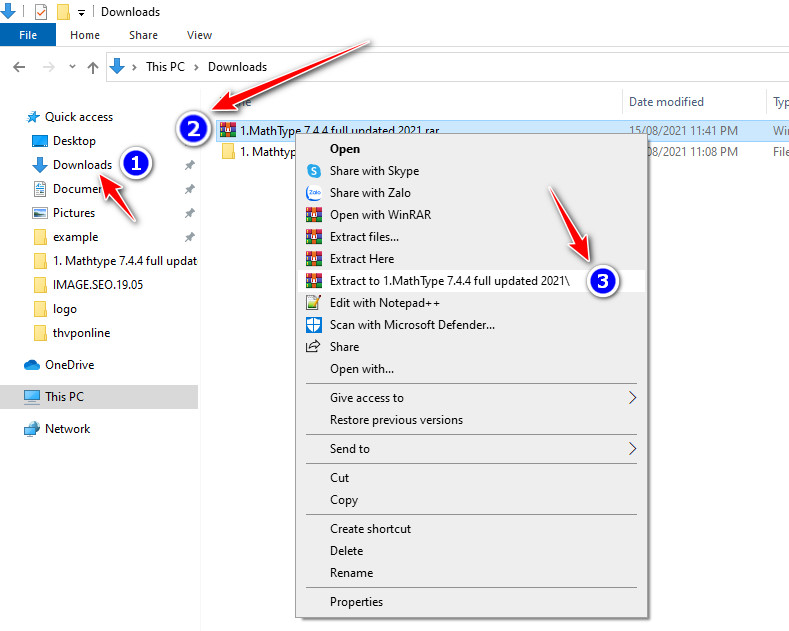Open the blue File menu button
789x631 pixels.
tap(28, 35)
